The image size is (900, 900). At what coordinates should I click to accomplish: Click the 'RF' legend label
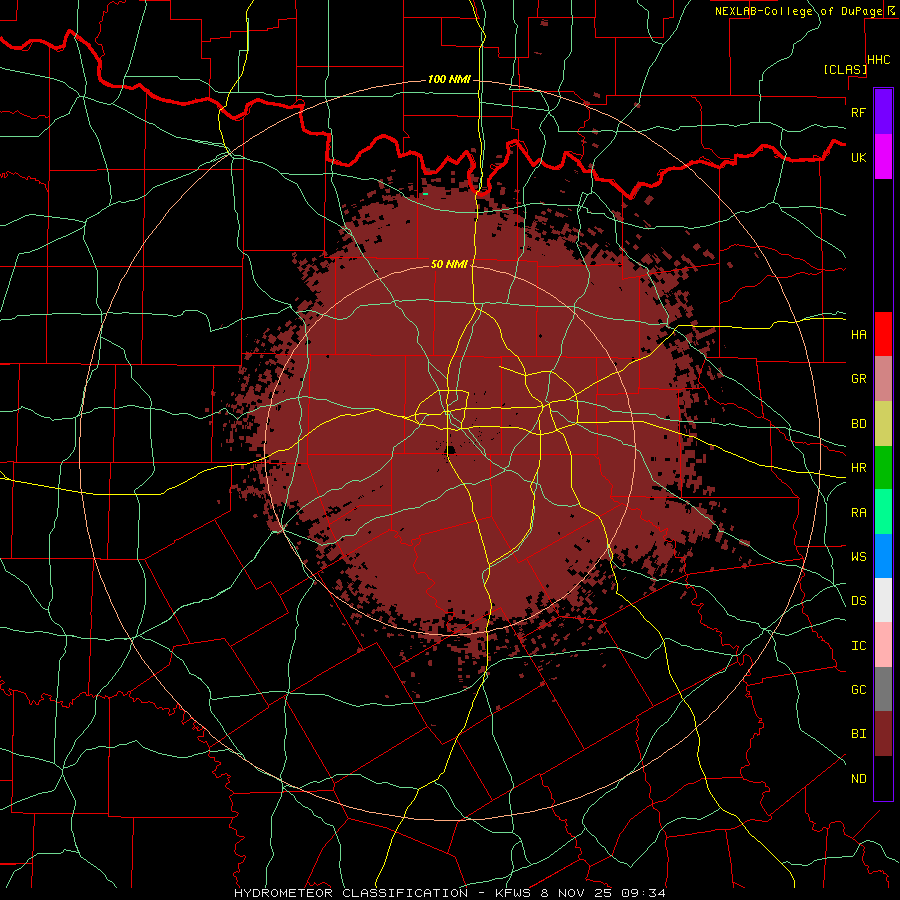[x=858, y=112]
